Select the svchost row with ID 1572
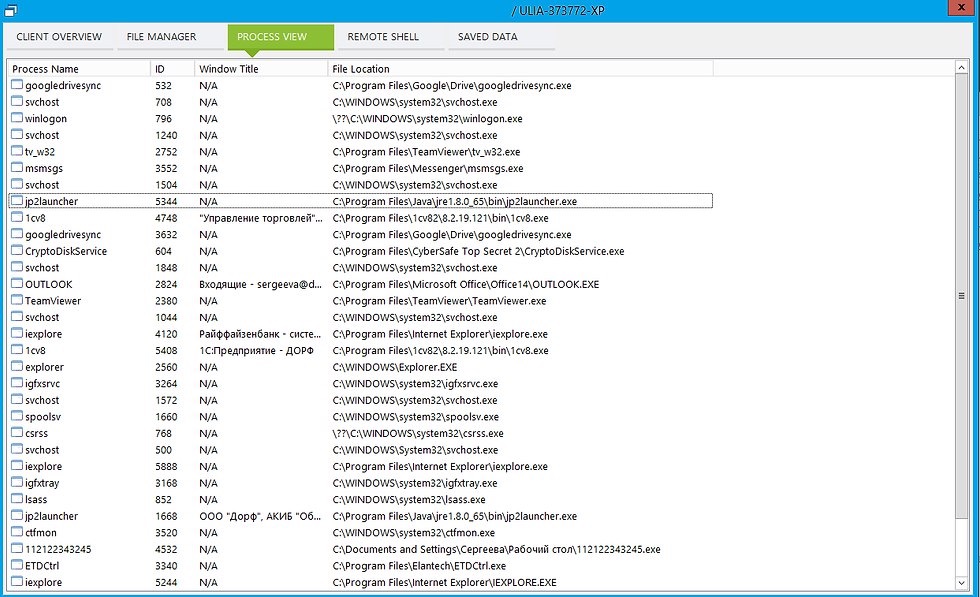This screenshot has height=597, width=980. (360, 400)
